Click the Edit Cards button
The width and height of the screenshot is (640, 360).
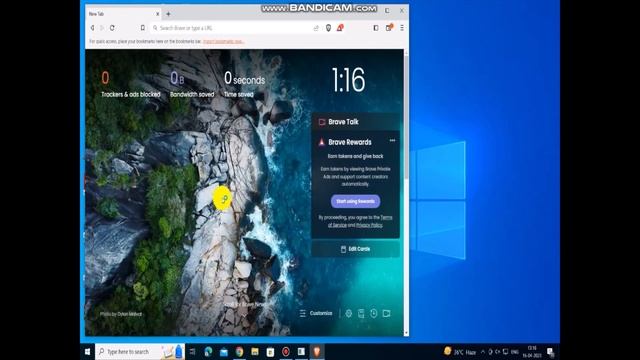click(356, 249)
